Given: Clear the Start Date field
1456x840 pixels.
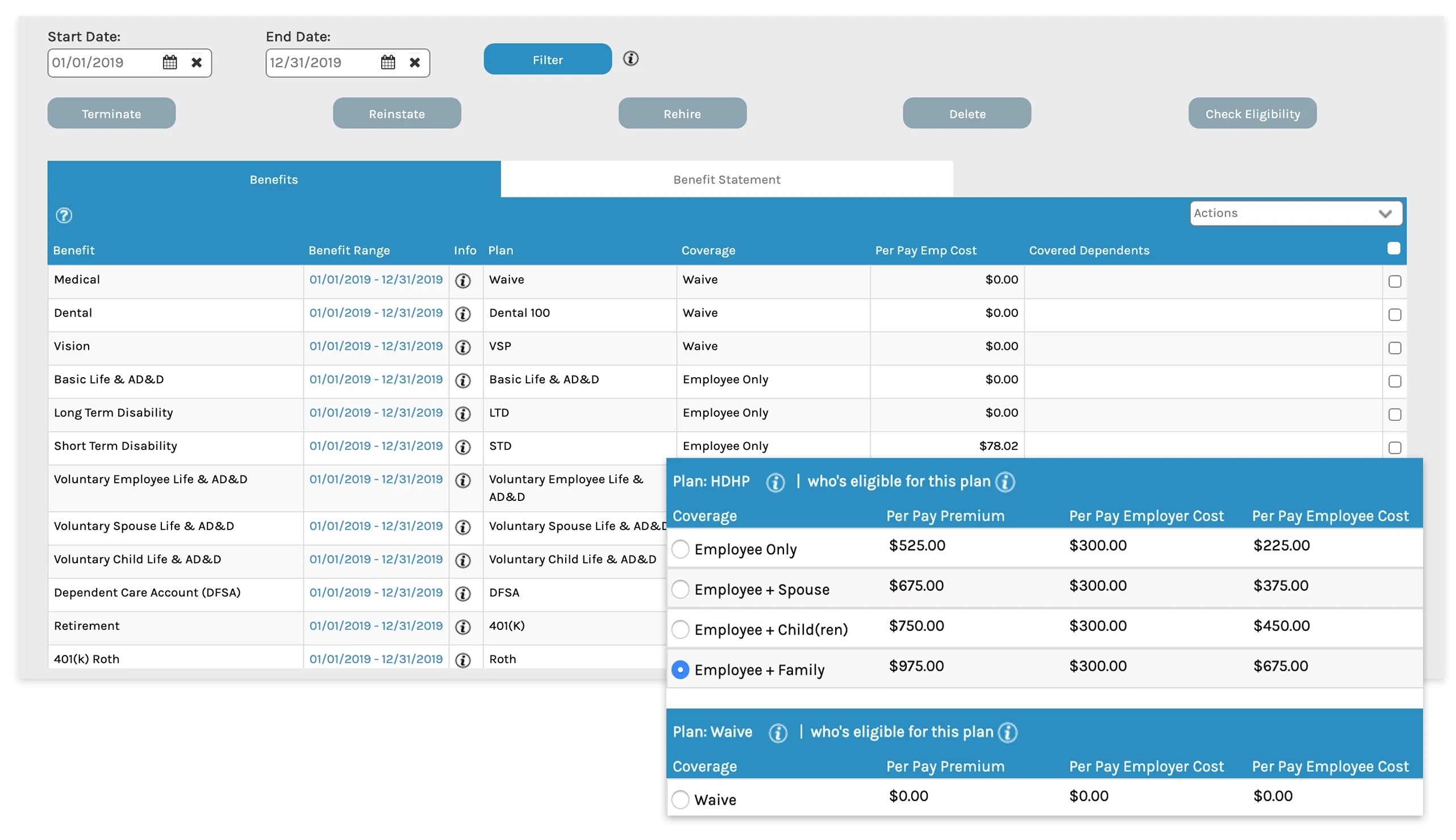Looking at the screenshot, I should [x=197, y=62].
